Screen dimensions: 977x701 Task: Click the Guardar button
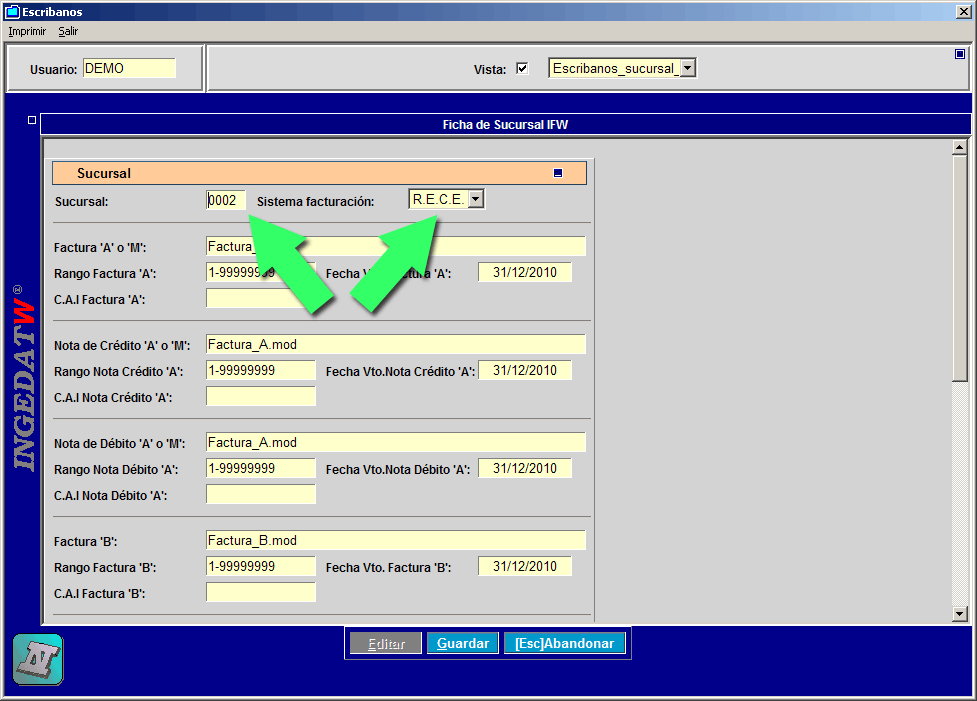[463, 643]
